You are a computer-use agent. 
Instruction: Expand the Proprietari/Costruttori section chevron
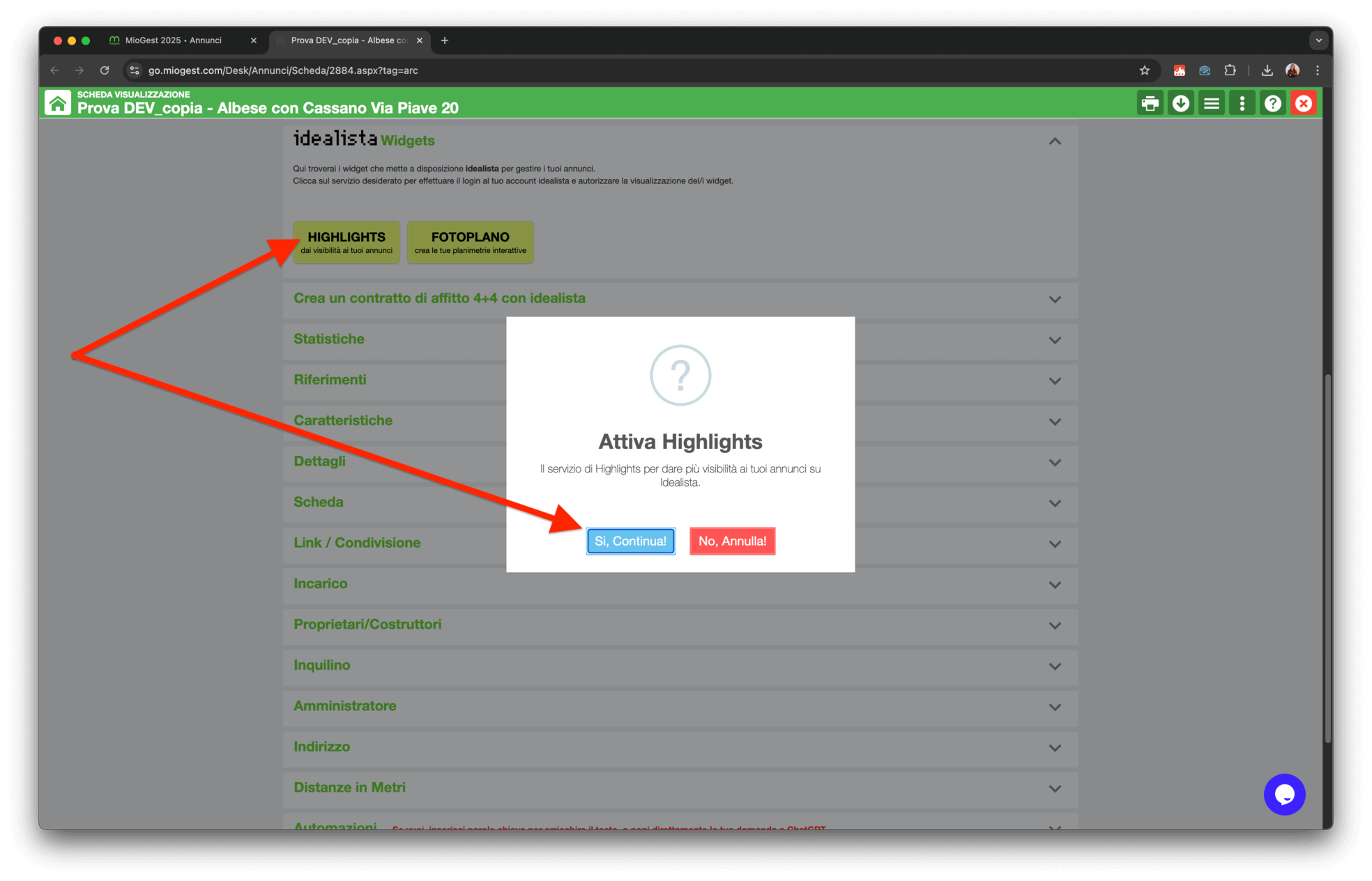pos(1055,626)
